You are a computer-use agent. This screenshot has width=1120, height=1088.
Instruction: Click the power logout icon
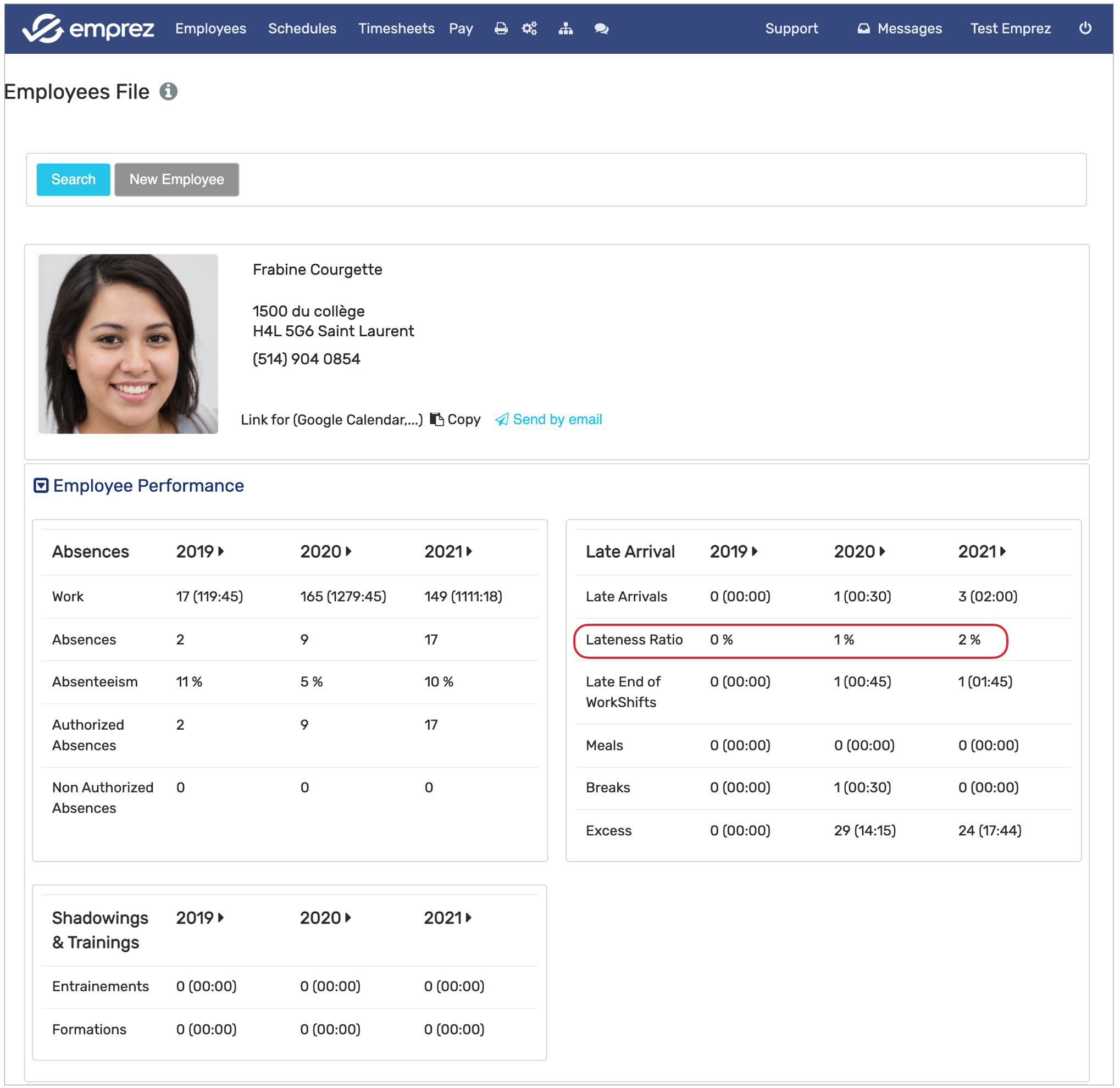coord(1085,29)
